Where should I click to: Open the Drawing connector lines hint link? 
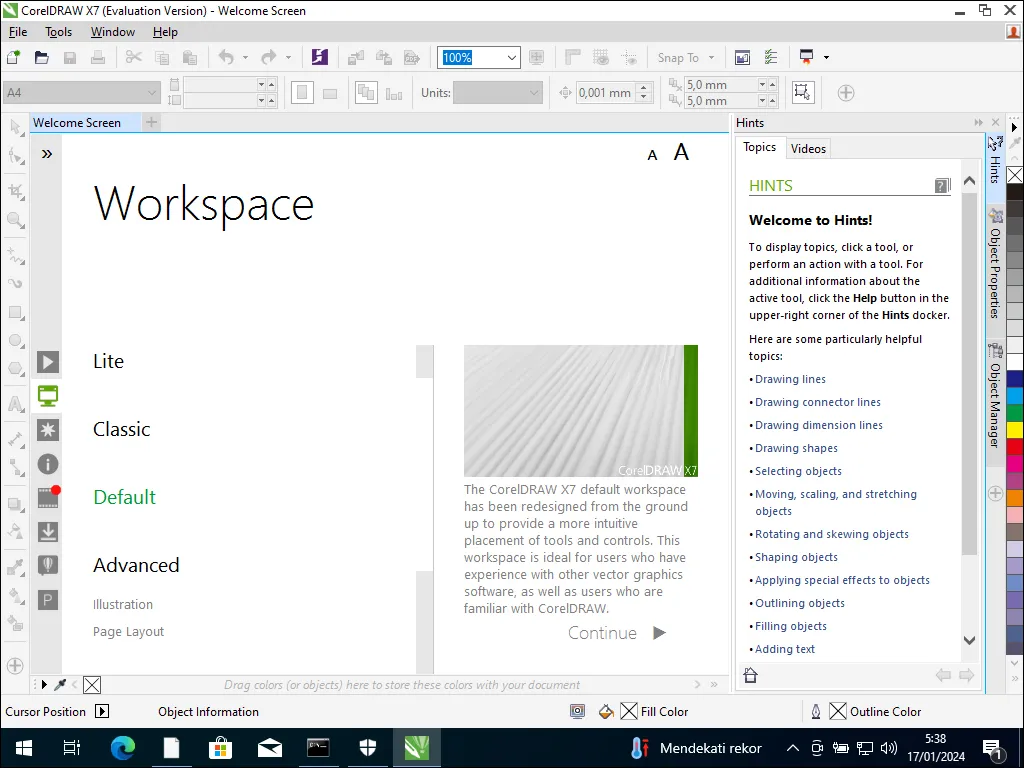point(817,402)
